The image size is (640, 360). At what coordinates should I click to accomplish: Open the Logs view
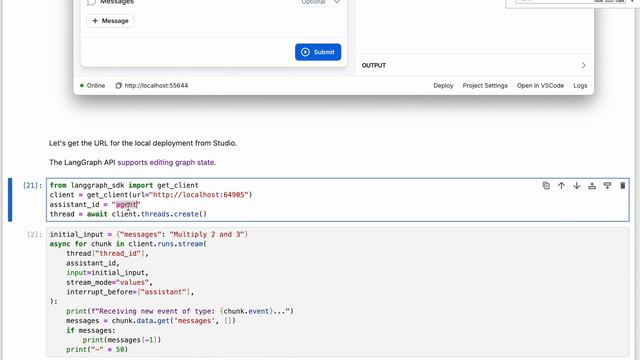point(580,86)
